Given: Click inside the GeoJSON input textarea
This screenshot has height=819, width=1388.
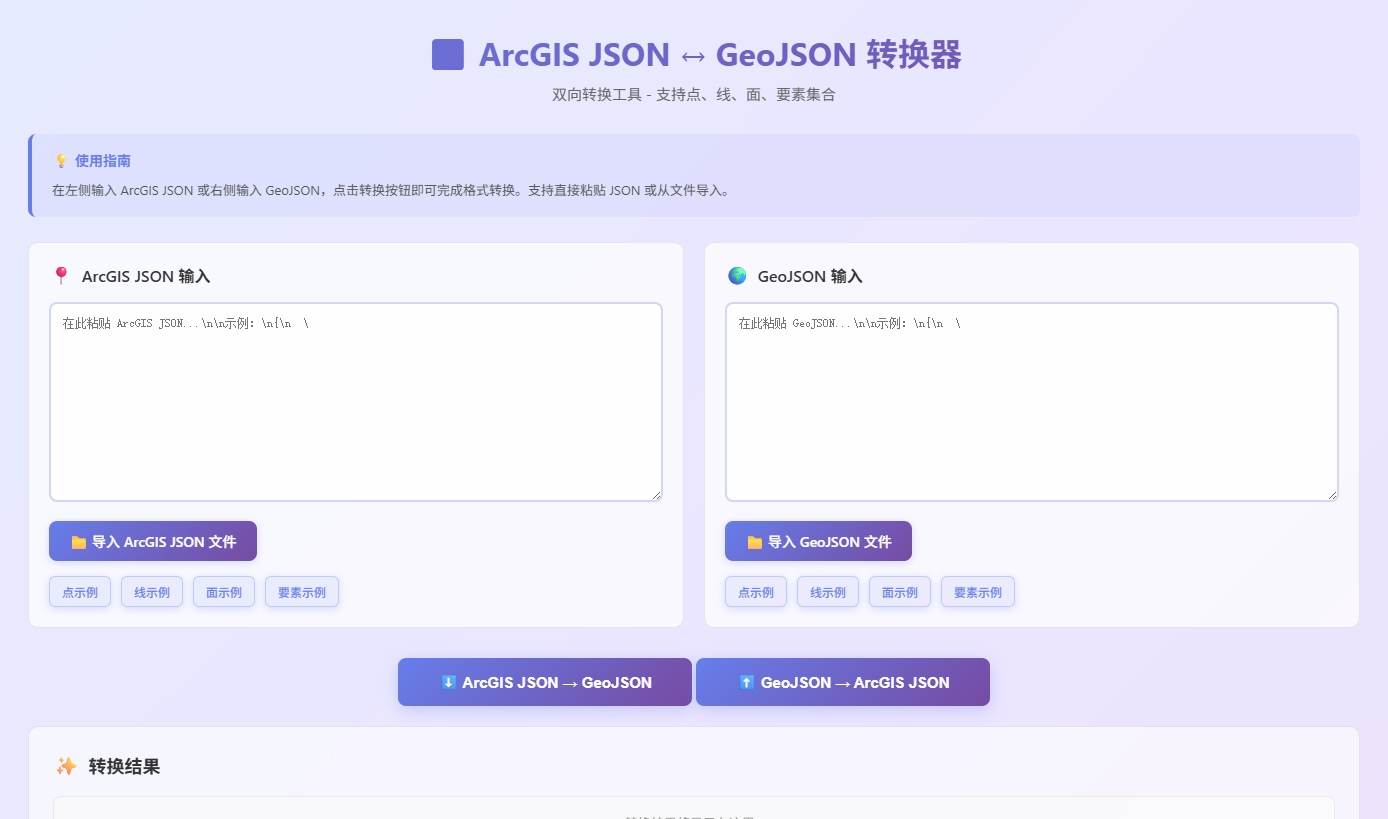Looking at the screenshot, I should [1032, 402].
